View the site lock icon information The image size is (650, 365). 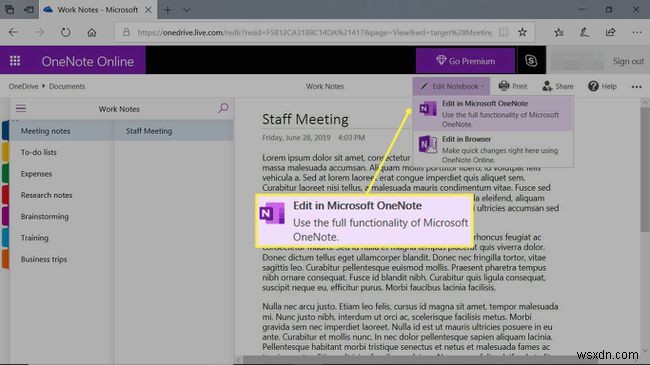pos(126,32)
